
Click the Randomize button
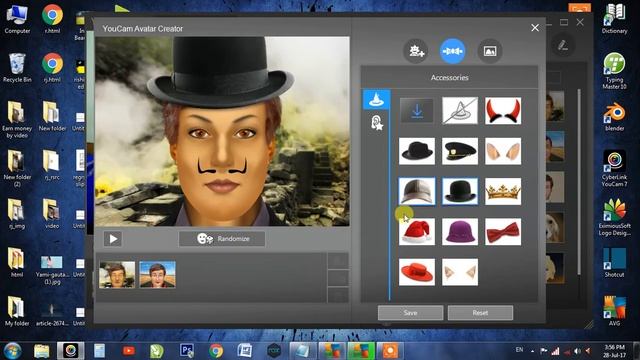[222, 239]
